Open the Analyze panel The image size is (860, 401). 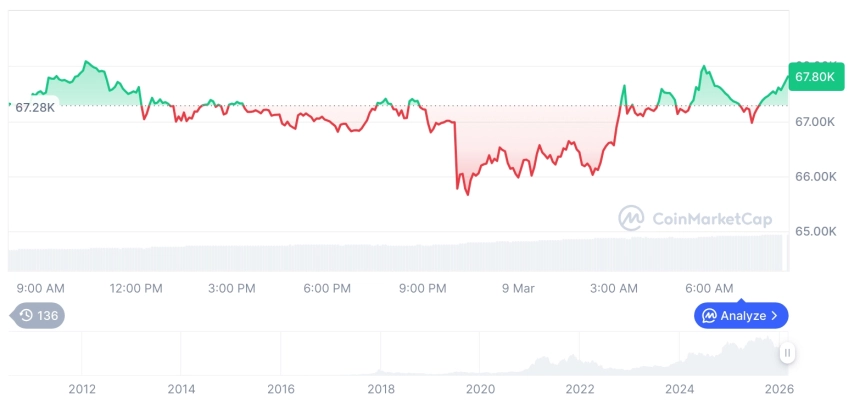741,316
